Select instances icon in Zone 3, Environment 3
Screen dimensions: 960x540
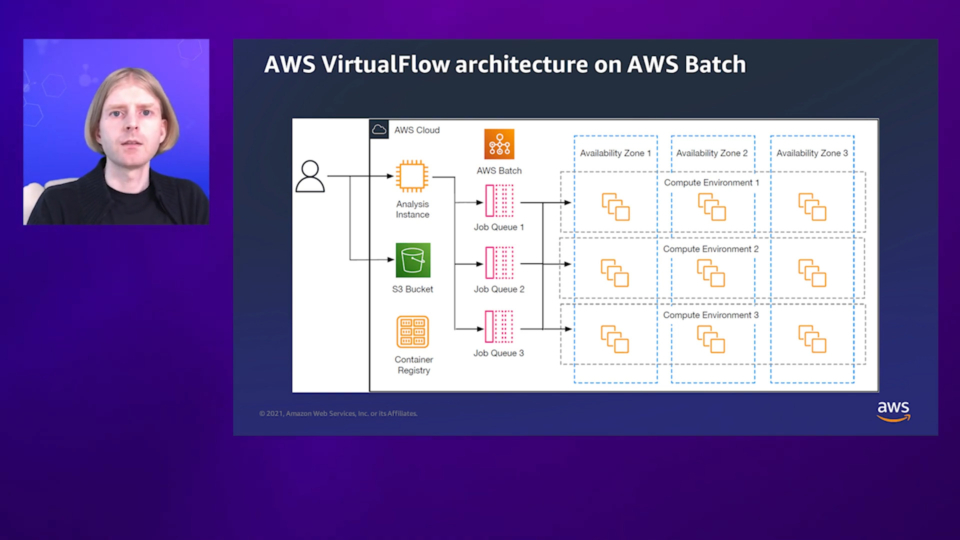click(812, 339)
